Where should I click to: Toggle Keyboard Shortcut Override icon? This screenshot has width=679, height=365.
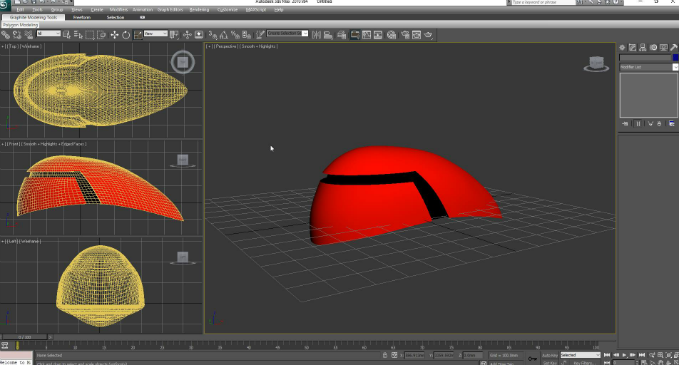[199, 35]
